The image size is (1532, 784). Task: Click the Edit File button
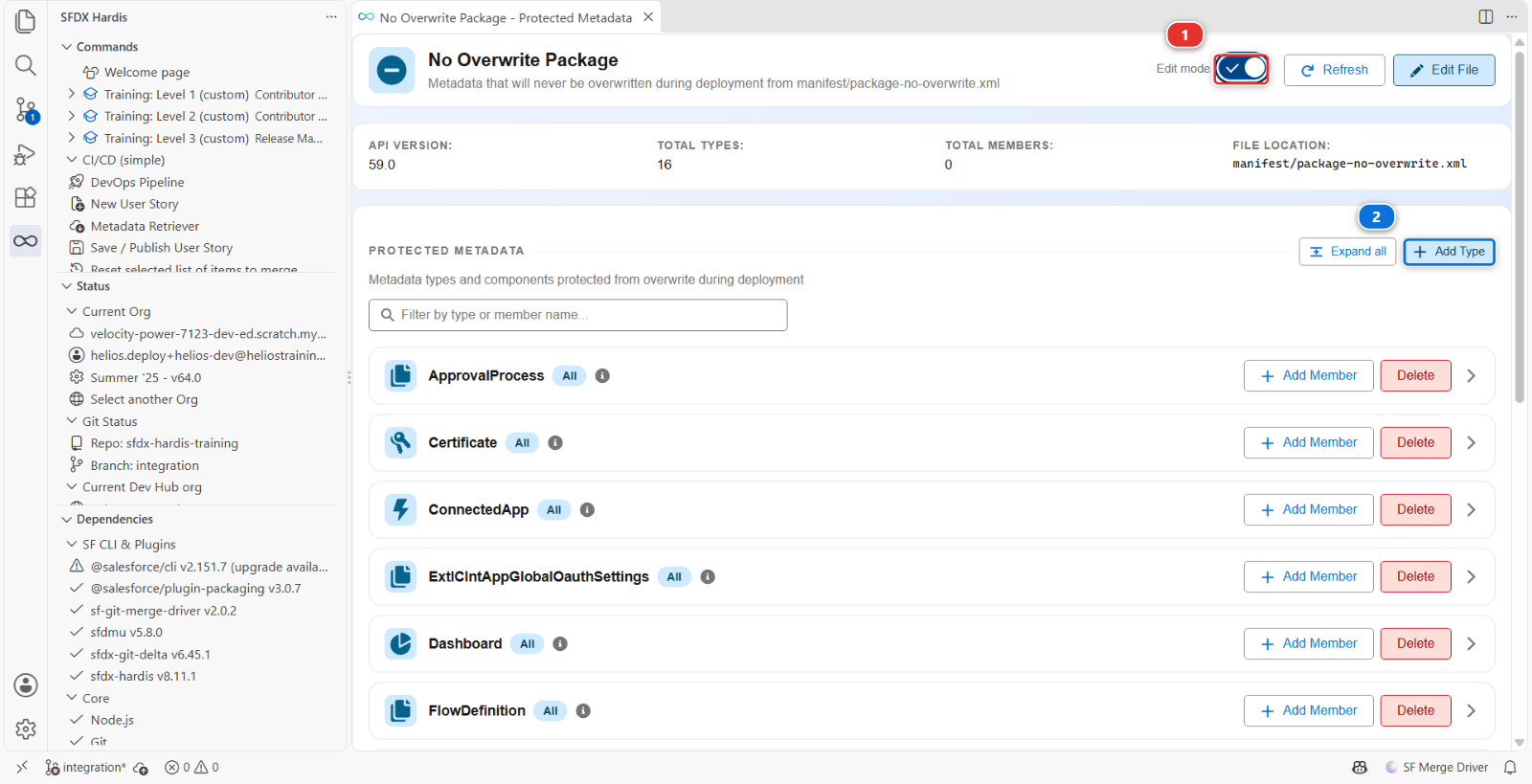(x=1444, y=70)
